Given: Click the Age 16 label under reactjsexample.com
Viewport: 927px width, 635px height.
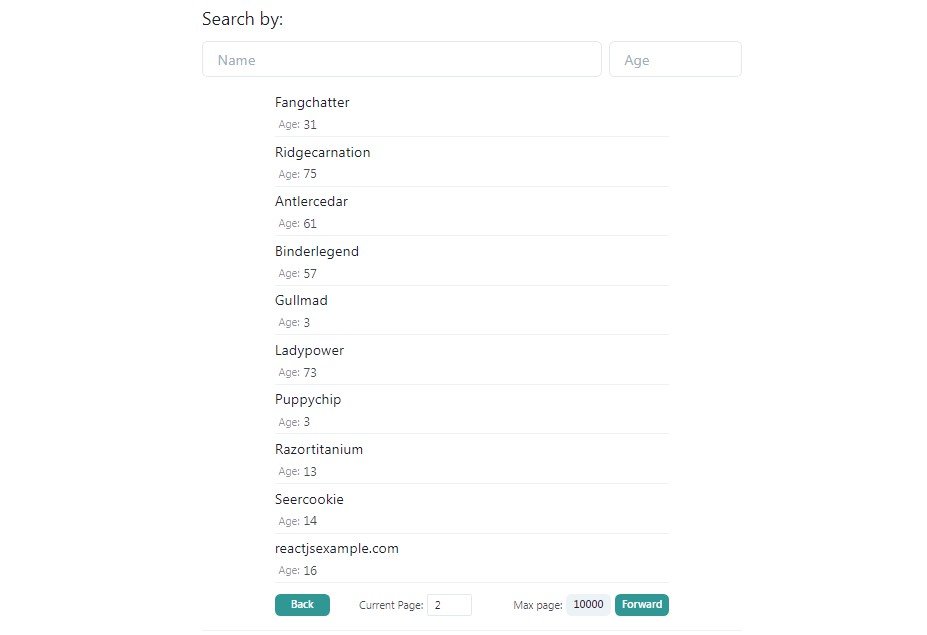Looking at the screenshot, I should [294, 570].
